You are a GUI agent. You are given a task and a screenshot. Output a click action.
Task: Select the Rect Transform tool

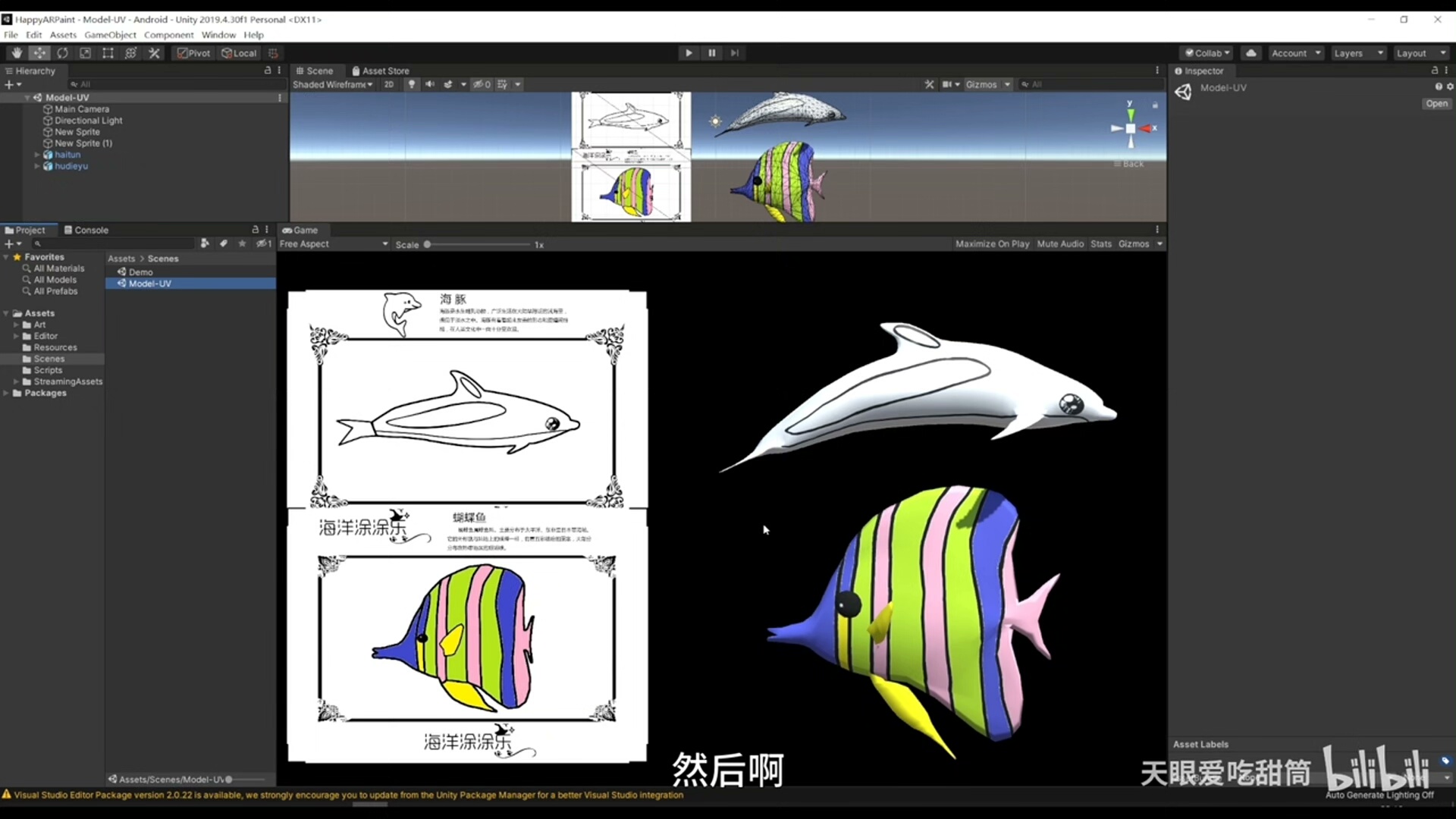108,53
